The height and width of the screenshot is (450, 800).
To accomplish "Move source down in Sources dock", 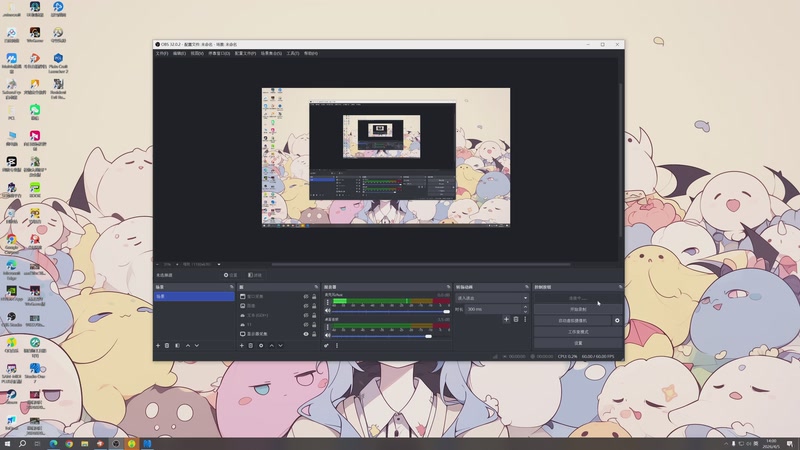I will click(281, 345).
